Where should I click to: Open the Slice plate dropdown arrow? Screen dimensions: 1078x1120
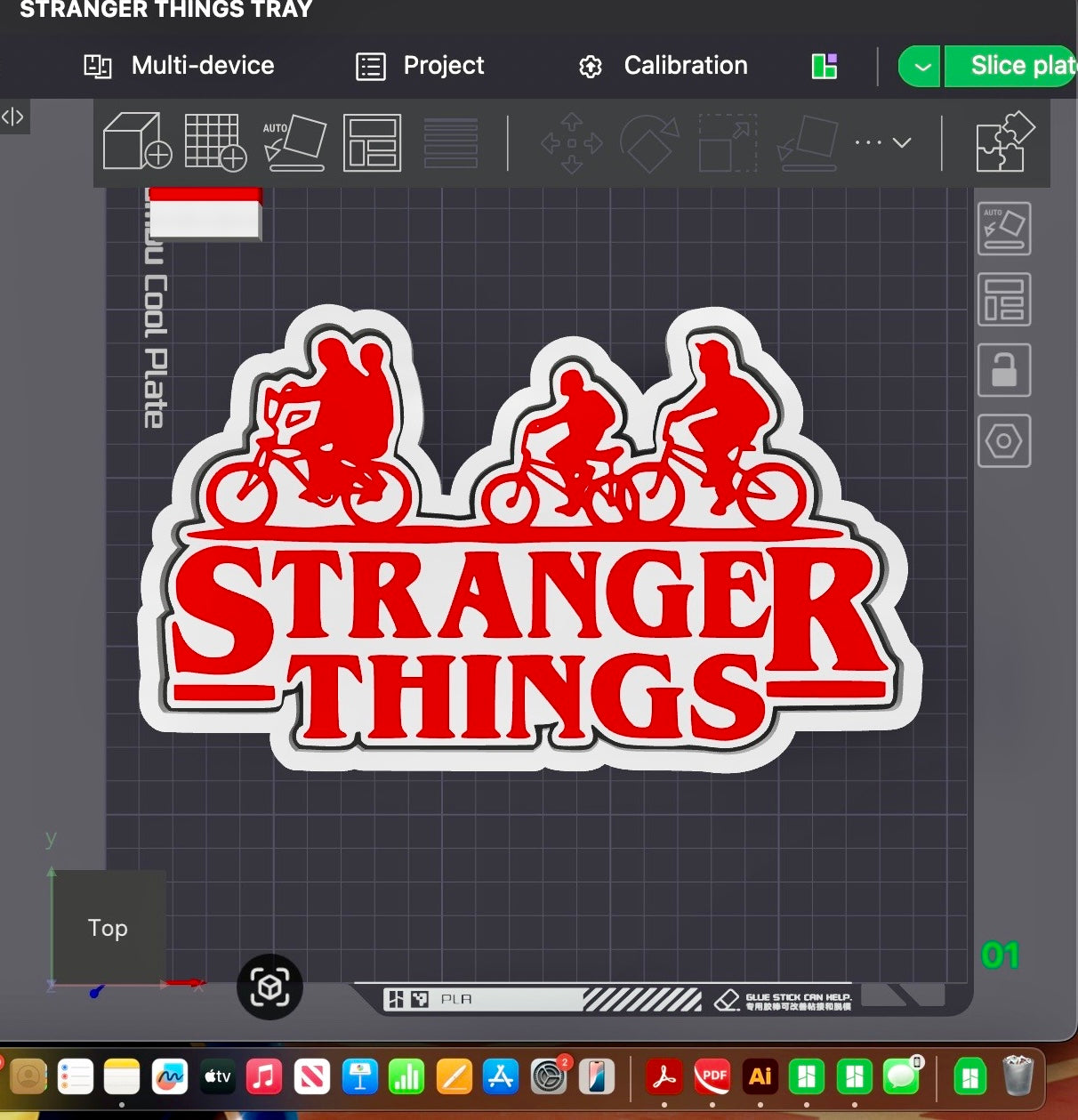pyautogui.click(x=920, y=67)
